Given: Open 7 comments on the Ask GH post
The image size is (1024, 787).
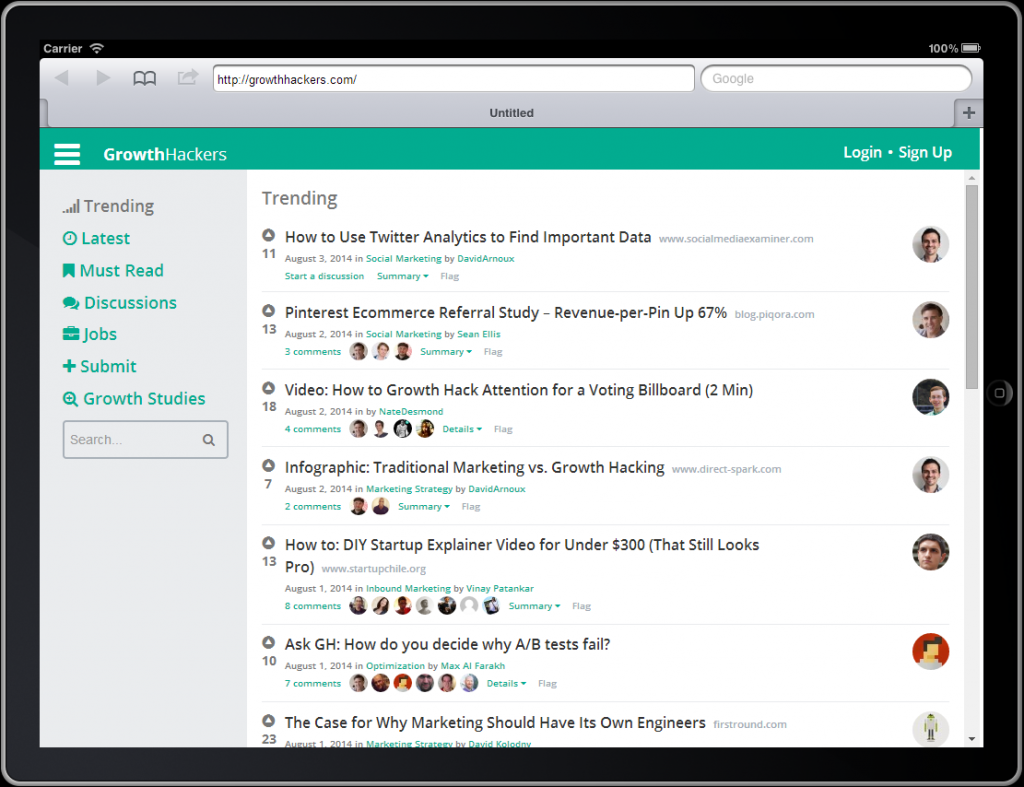Looking at the screenshot, I should (x=313, y=684).
